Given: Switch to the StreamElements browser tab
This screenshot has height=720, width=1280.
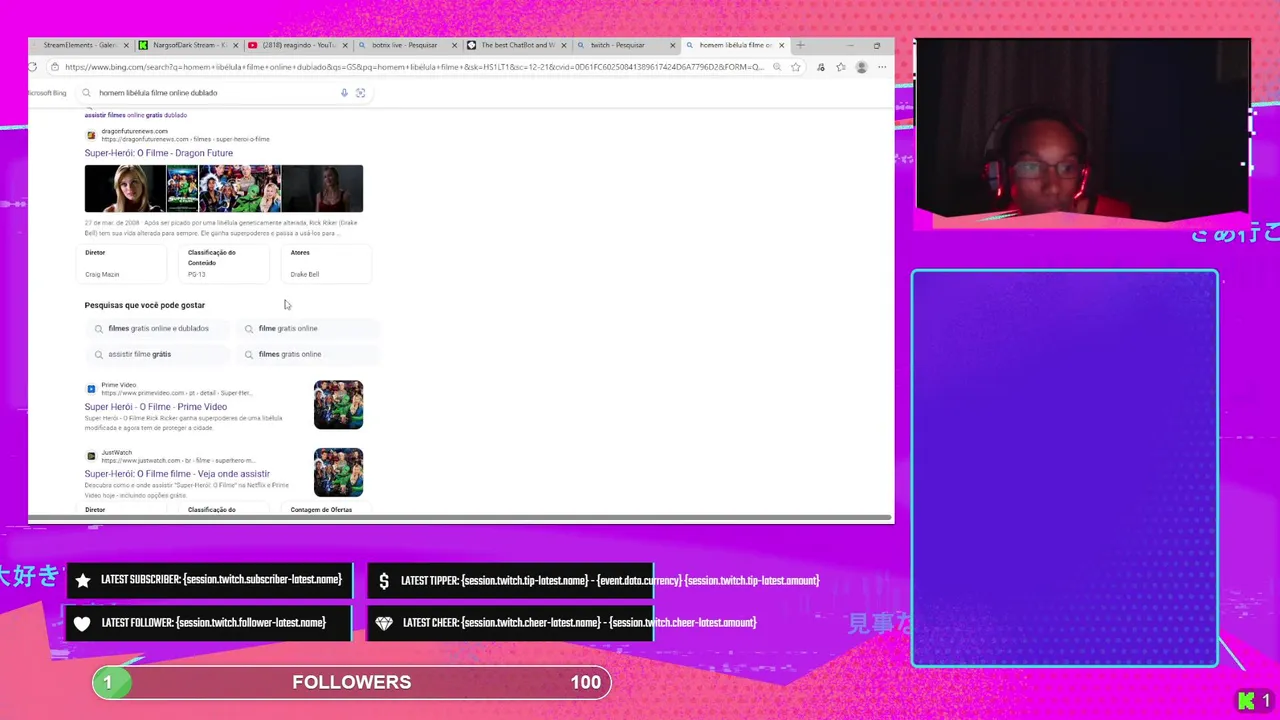Looking at the screenshot, I should pos(80,45).
